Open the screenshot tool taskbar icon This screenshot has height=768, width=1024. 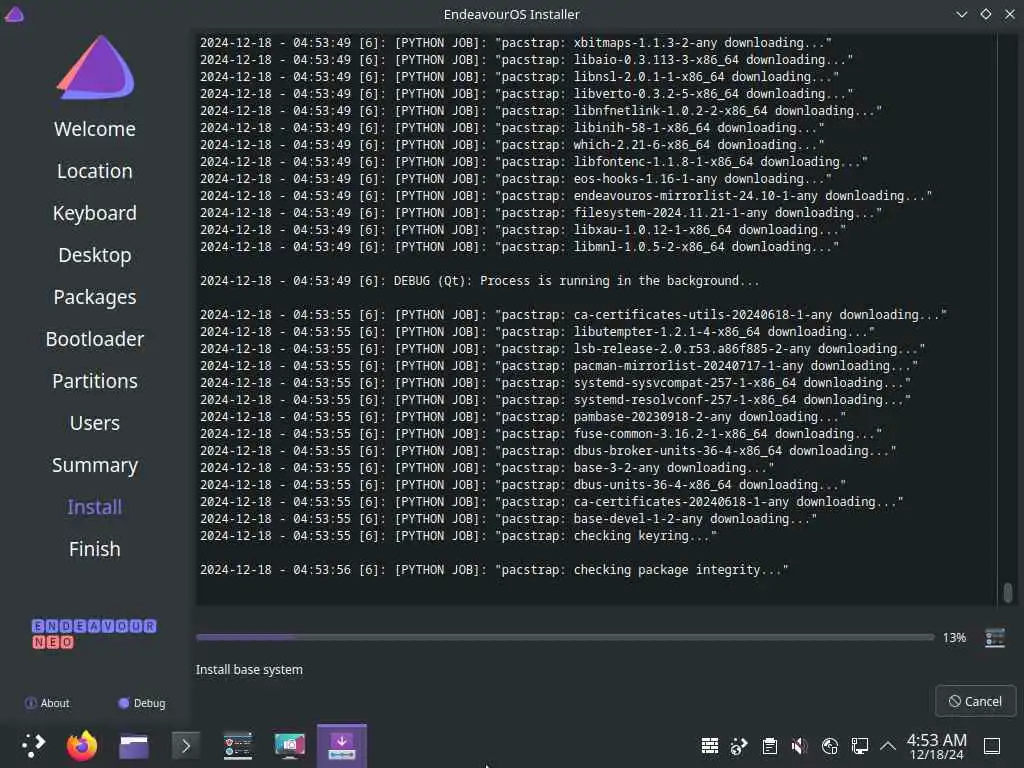pos(289,746)
